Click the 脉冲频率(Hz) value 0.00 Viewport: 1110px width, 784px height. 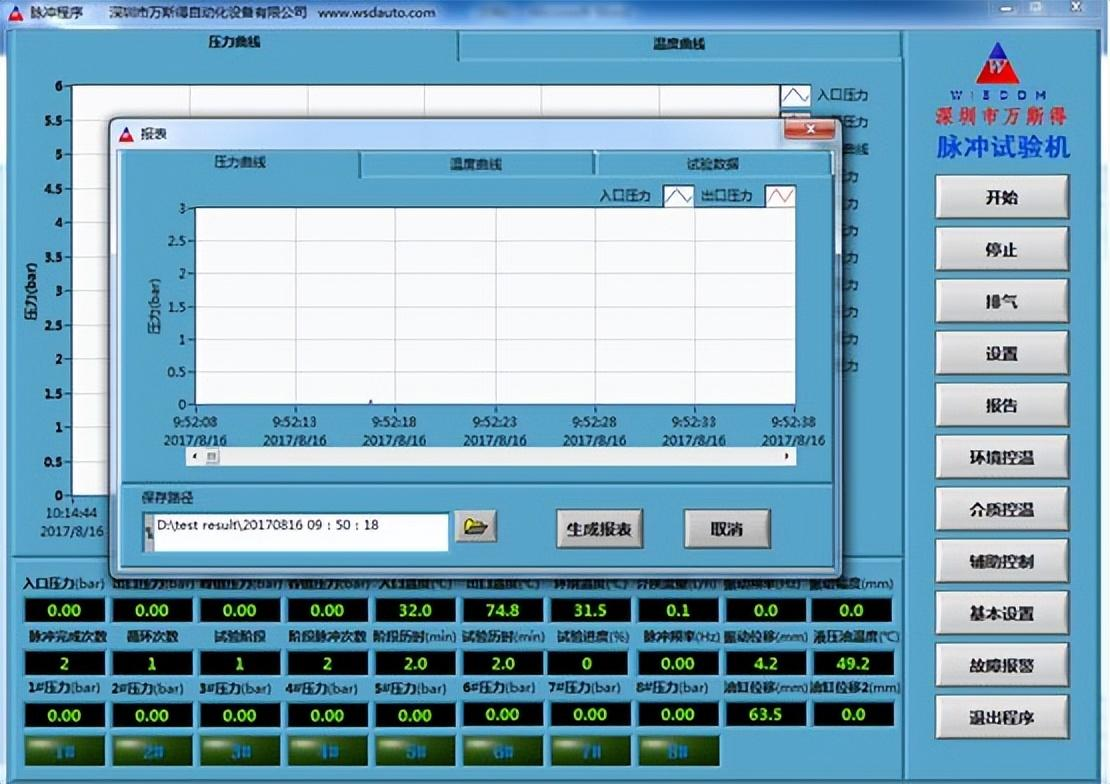[x=678, y=664]
